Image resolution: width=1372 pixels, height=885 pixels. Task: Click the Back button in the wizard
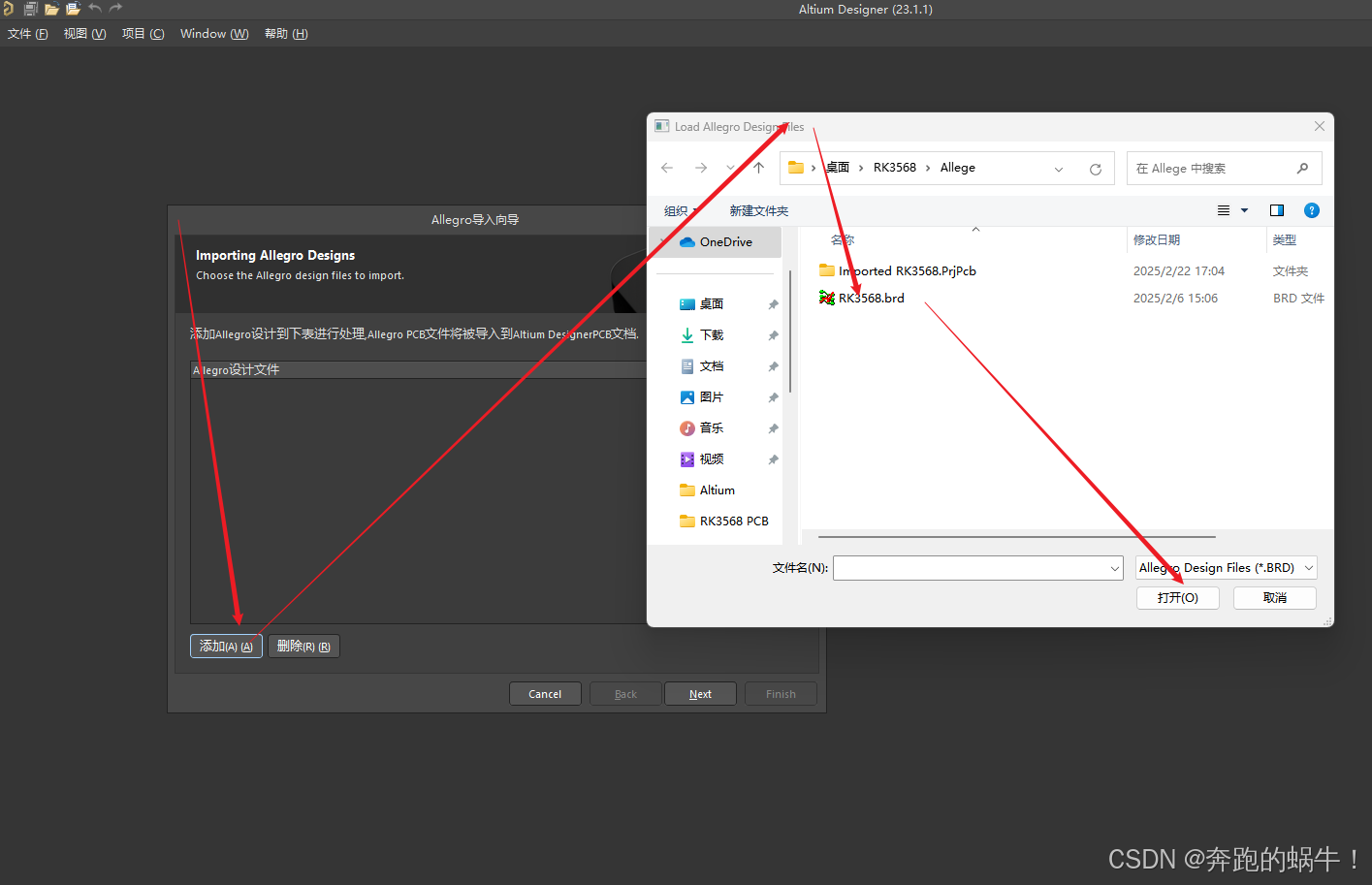[625, 694]
